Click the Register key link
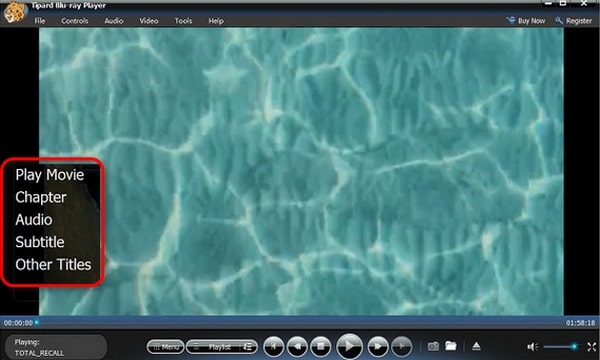Screen dimensions: 600x360 [574, 21]
